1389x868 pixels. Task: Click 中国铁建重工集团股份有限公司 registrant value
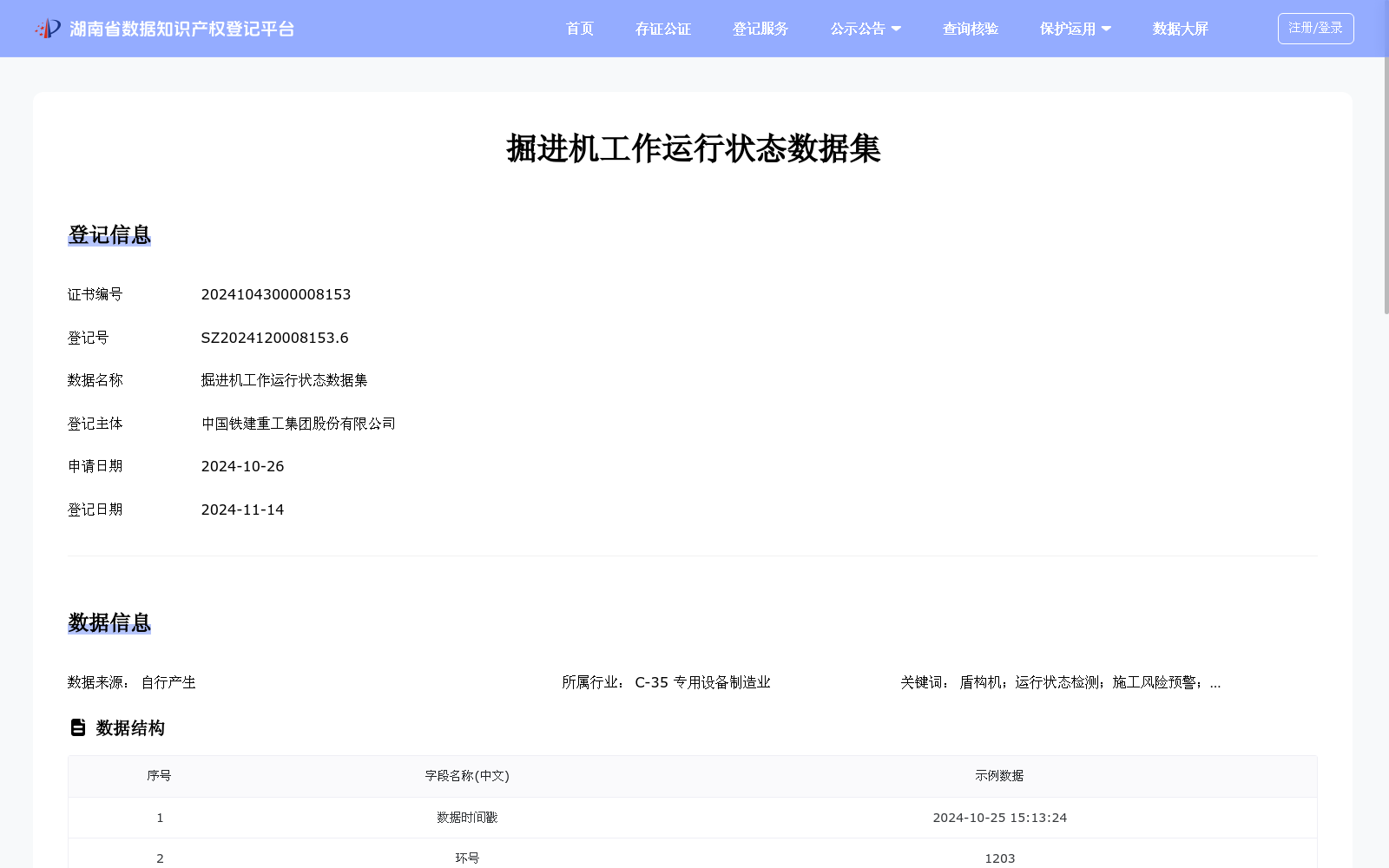pyautogui.click(x=299, y=424)
